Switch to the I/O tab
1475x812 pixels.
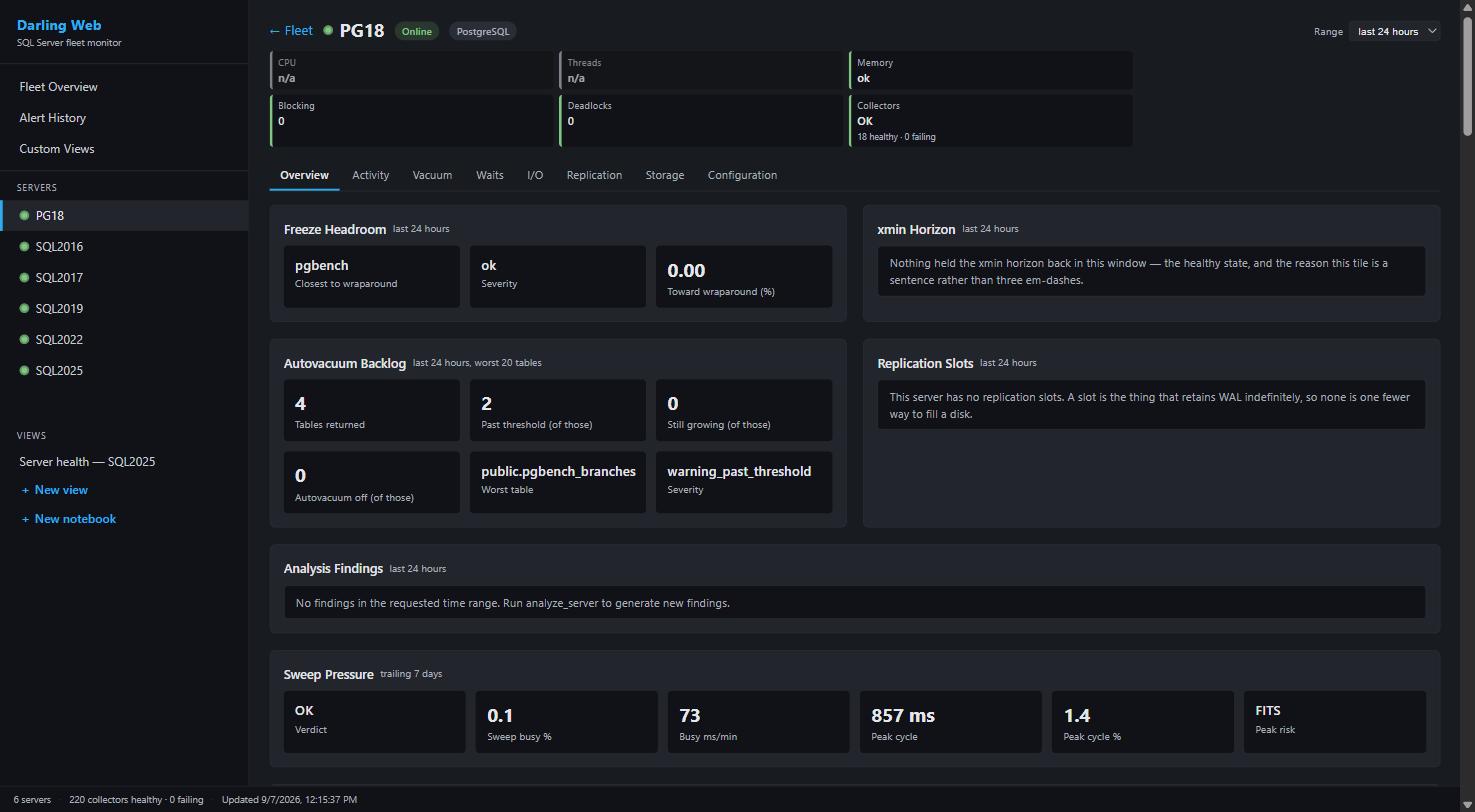coord(535,175)
